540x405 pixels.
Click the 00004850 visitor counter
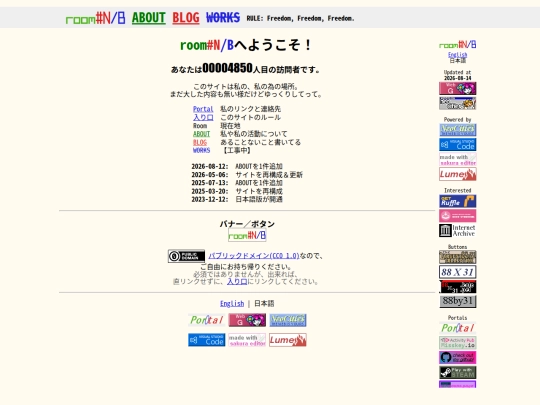228,68
